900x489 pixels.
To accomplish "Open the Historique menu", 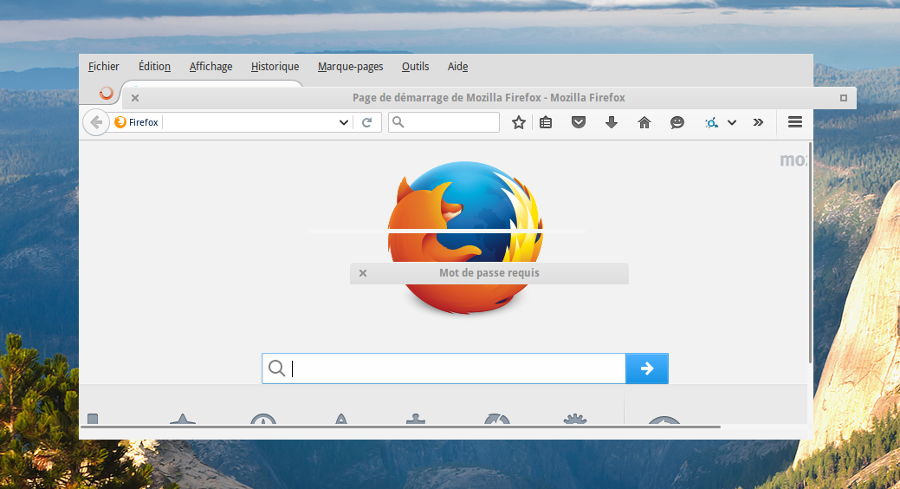I will pyautogui.click(x=275, y=67).
